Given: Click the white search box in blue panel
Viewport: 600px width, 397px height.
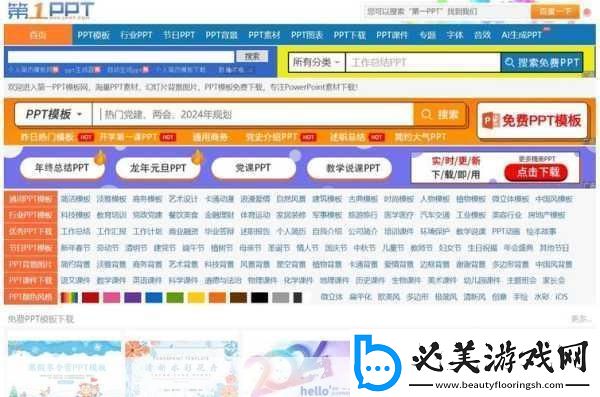Looking at the screenshot, I should click(x=121, y=57).
